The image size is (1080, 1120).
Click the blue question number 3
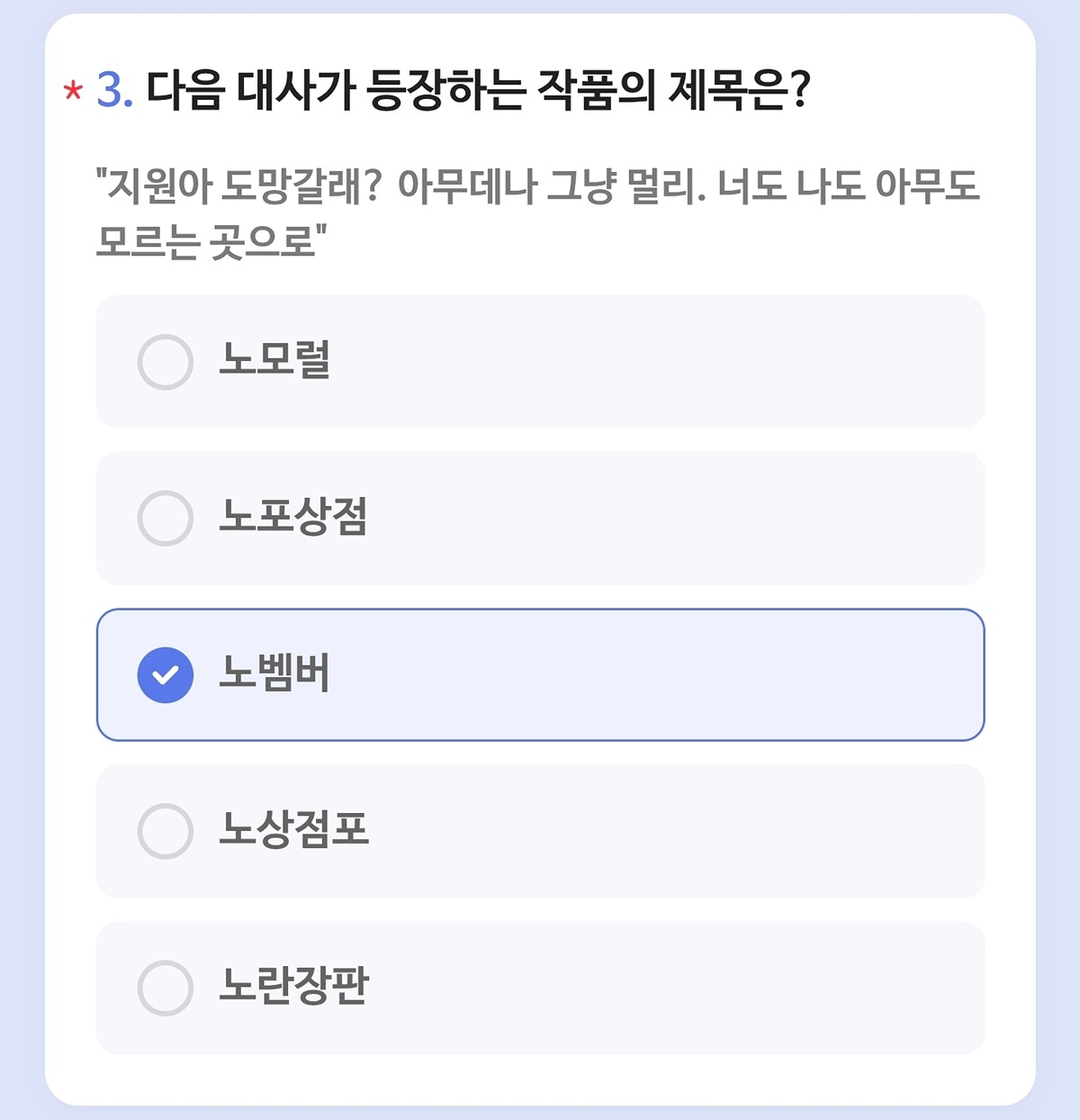pyautogui.click(x=114, y=89)
